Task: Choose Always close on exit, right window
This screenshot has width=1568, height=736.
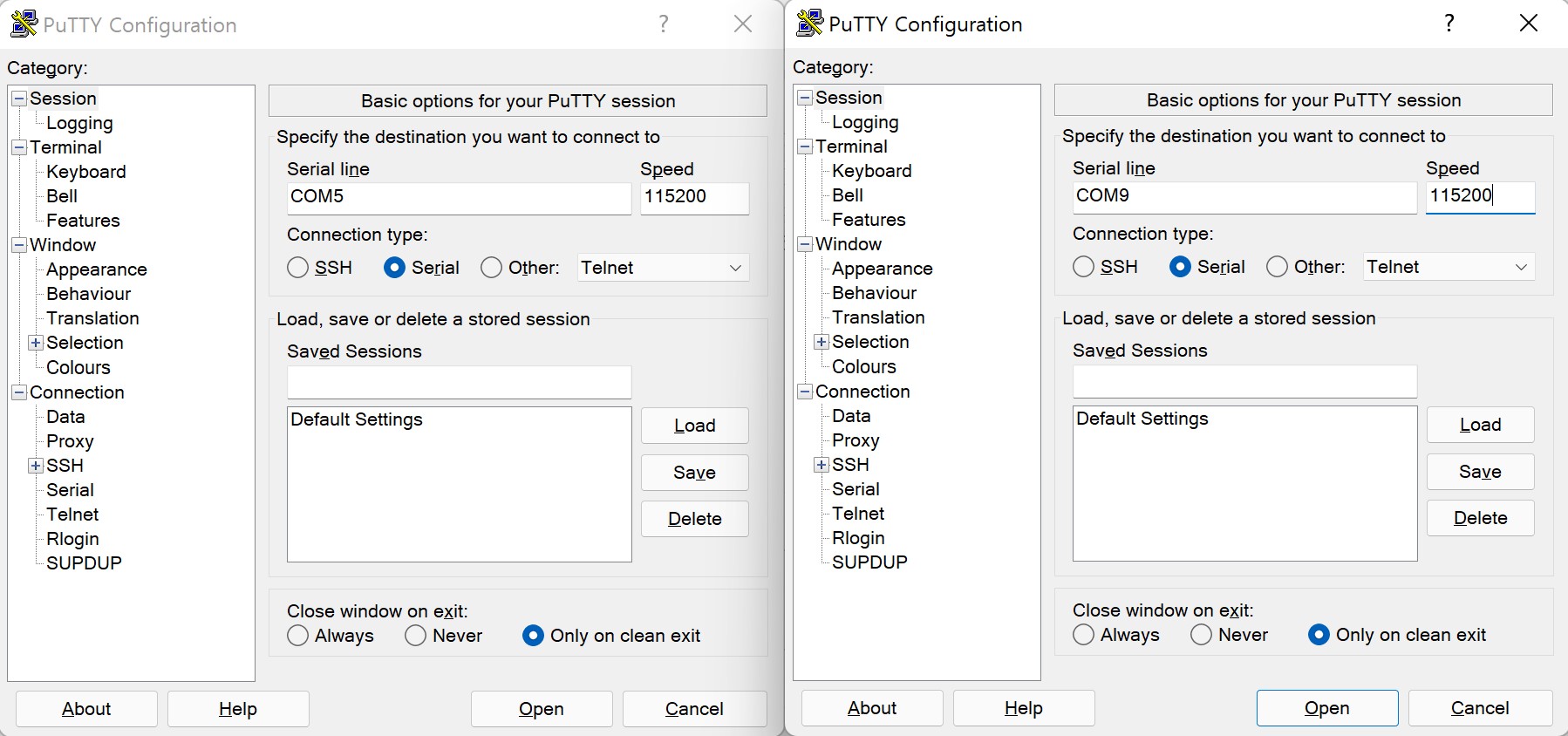Action: coord(1084,635)
